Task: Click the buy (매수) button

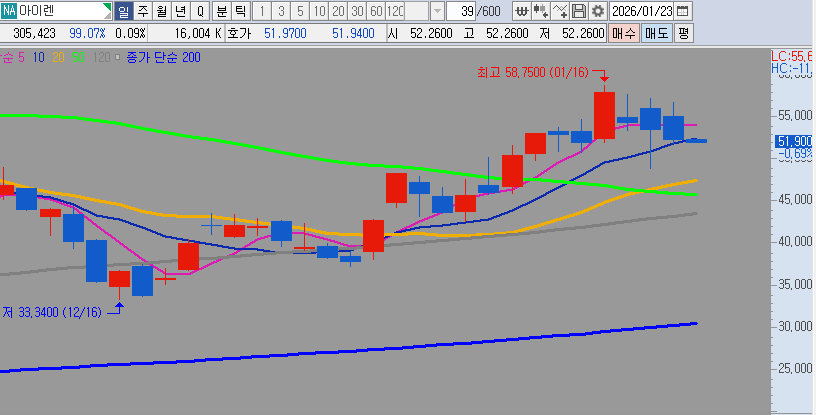Action: [623, 33]
